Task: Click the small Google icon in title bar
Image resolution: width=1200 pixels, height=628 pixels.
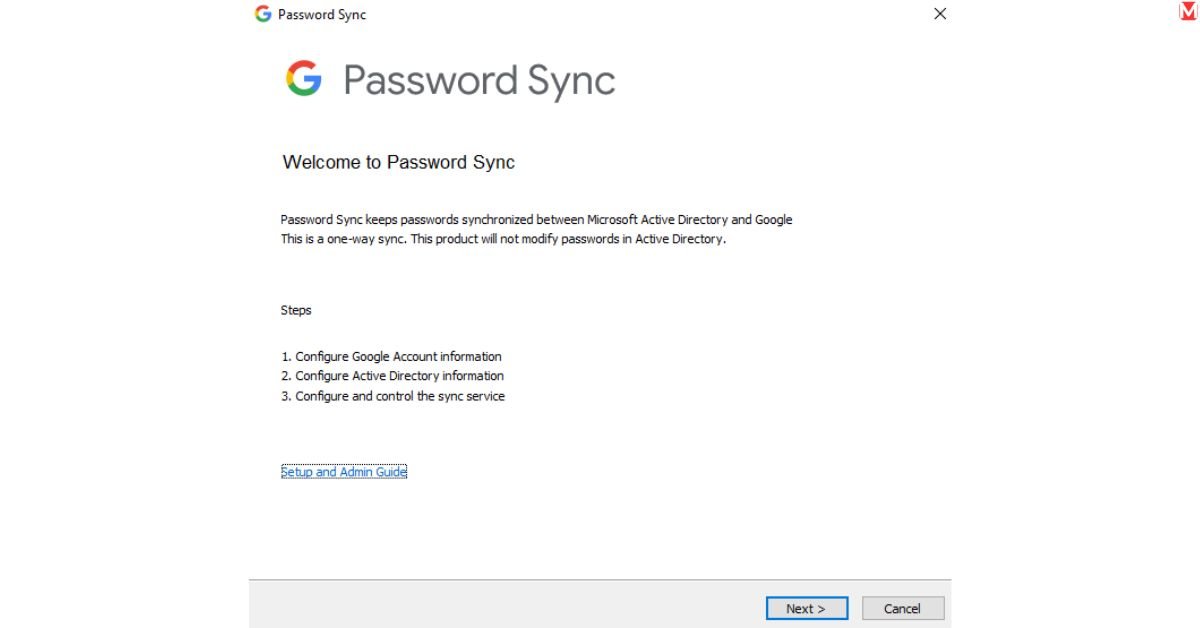Action: coord(263,14)
